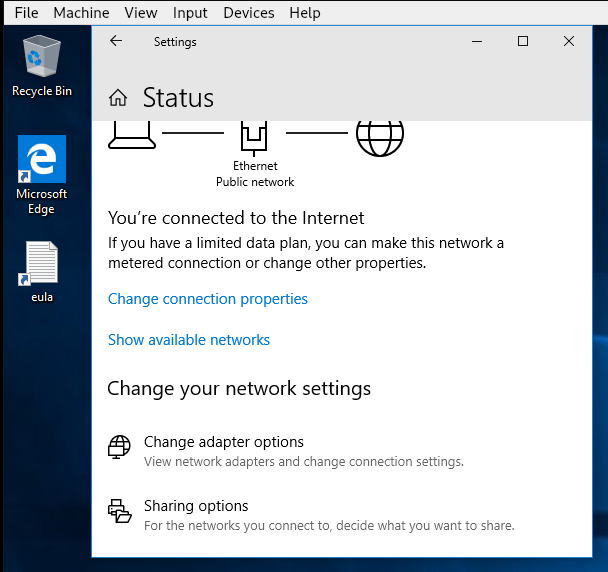This screenshot has height=572, width=608.
Task: Click the globe Internet icon in diagram
Action: tap(380, 134)
